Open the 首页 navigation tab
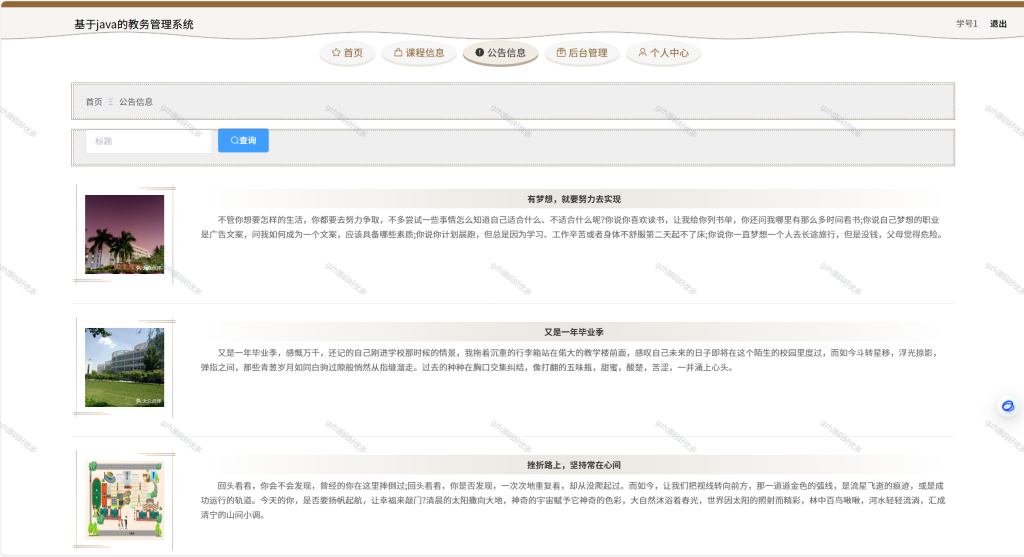Screen dimensions: 1024x557 click(x=347, y=53)
